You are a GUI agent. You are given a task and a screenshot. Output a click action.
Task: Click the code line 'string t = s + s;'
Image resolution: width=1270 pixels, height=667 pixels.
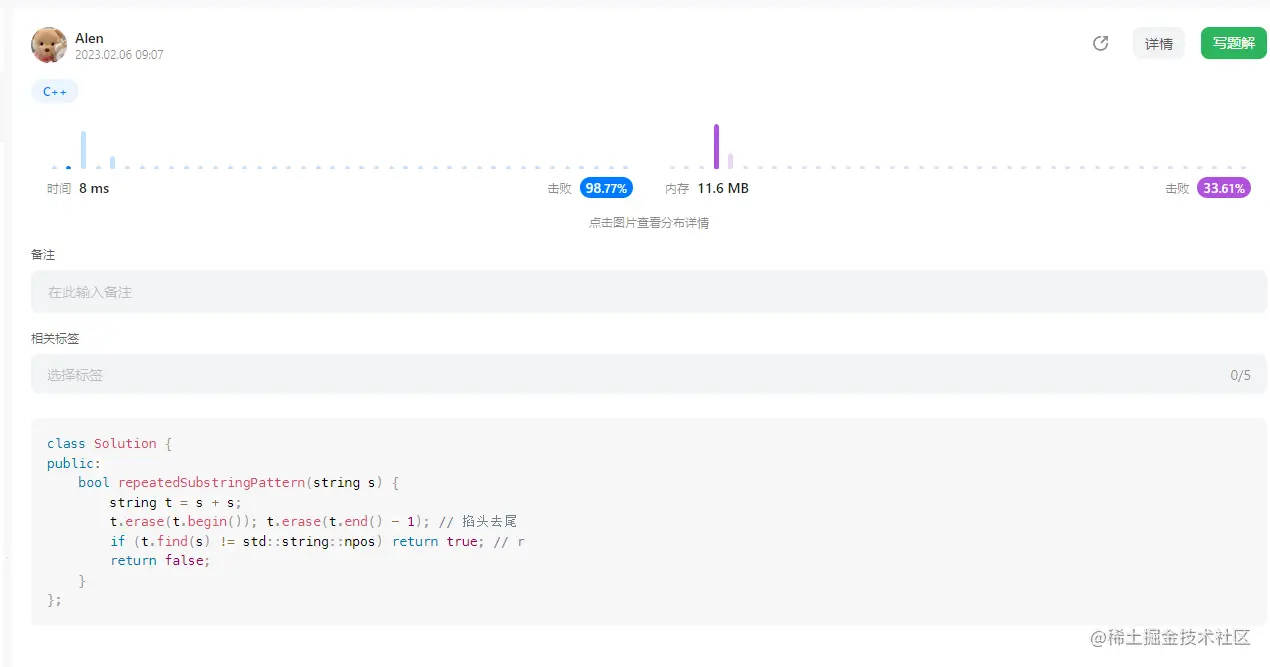click(175, 502)
